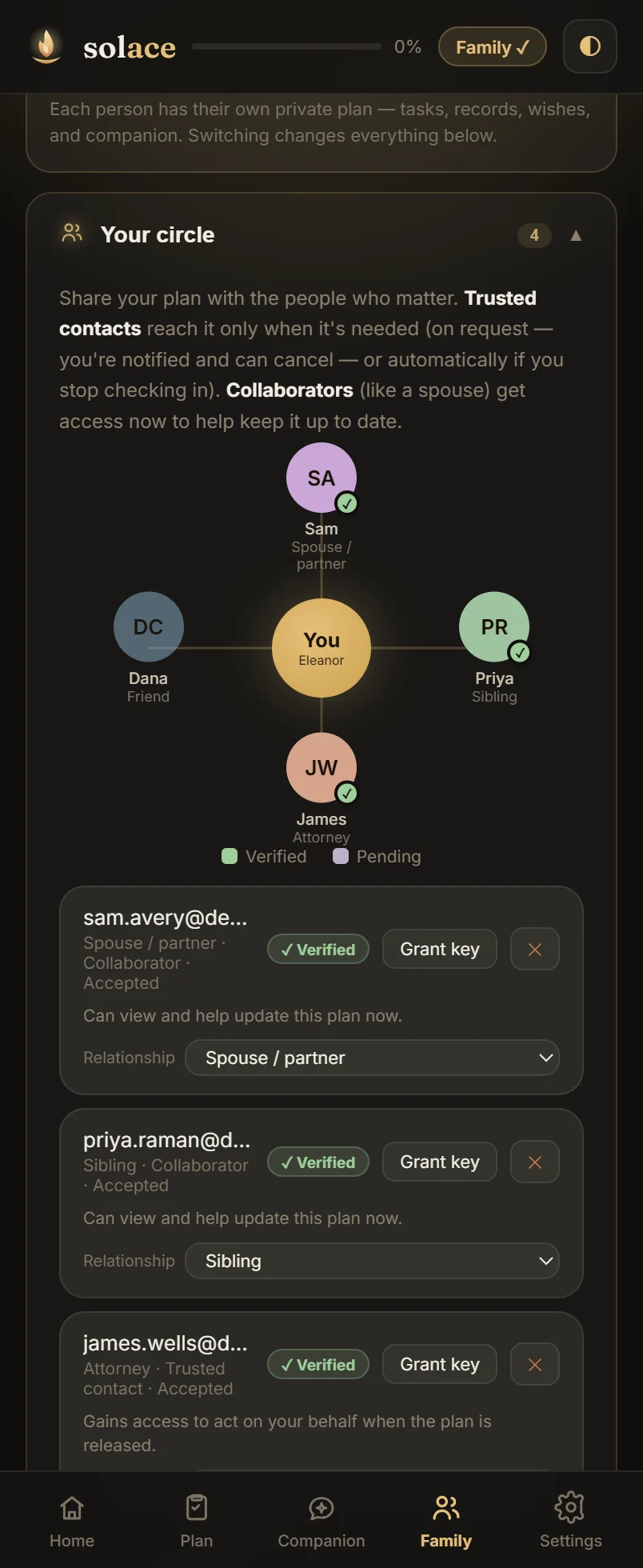
Task: Click the central You Eleanor node
Action: coord(321,648)
